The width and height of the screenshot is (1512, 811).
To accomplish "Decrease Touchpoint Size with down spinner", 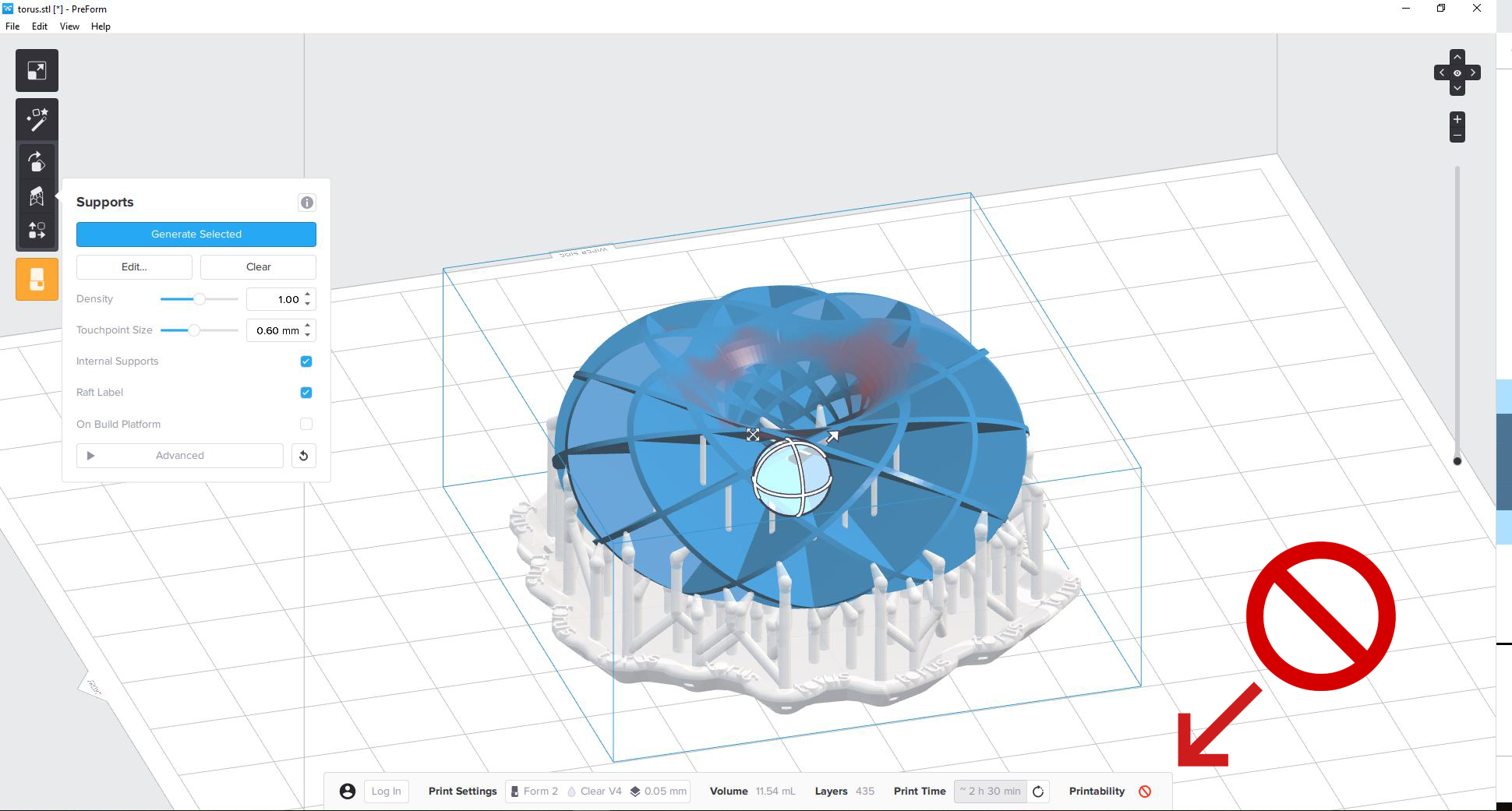I will pyautogui.click(x=308, y=335).
